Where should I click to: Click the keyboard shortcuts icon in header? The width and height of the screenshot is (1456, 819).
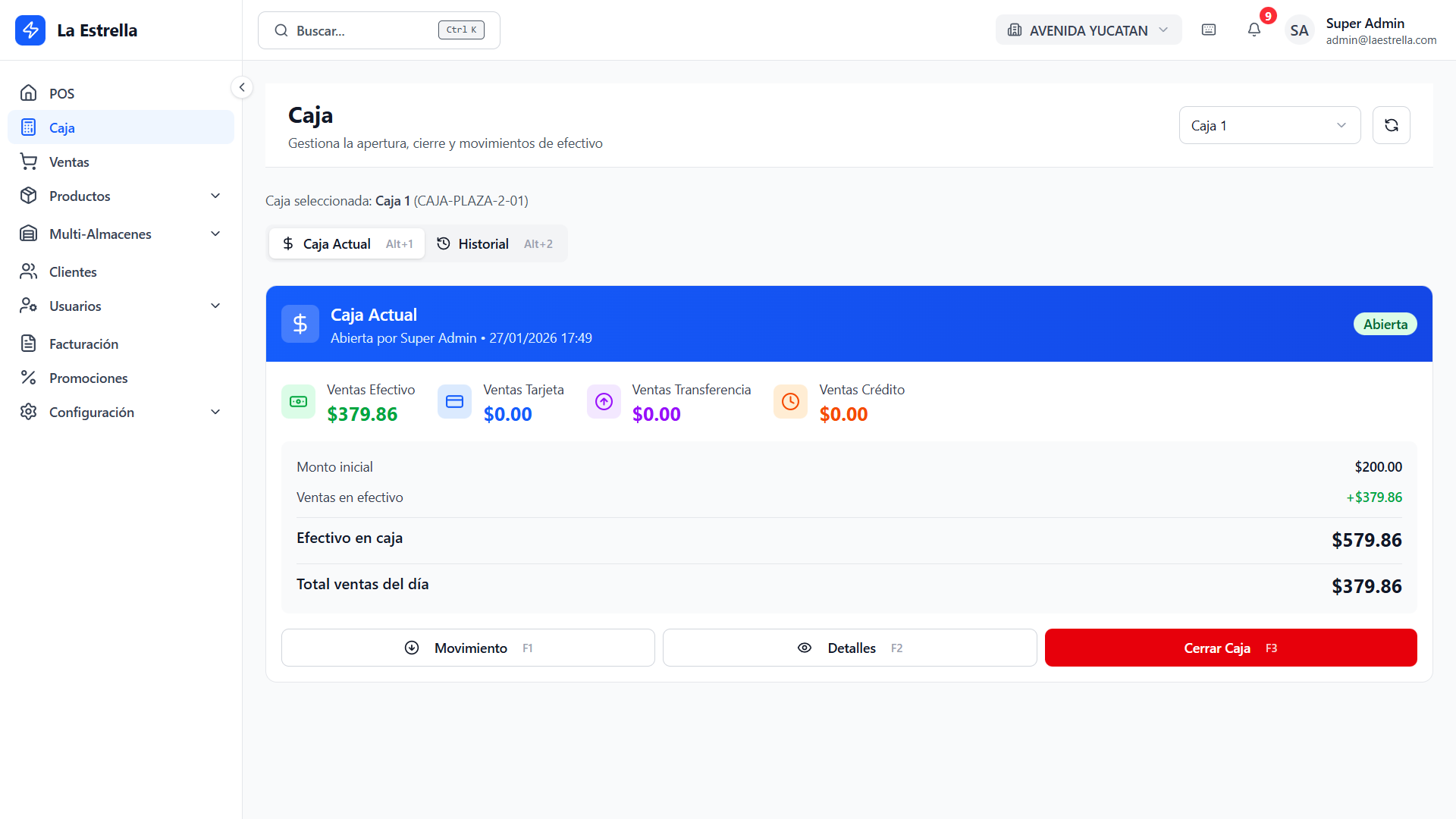pyautogui.click(x=1209, y=30)
